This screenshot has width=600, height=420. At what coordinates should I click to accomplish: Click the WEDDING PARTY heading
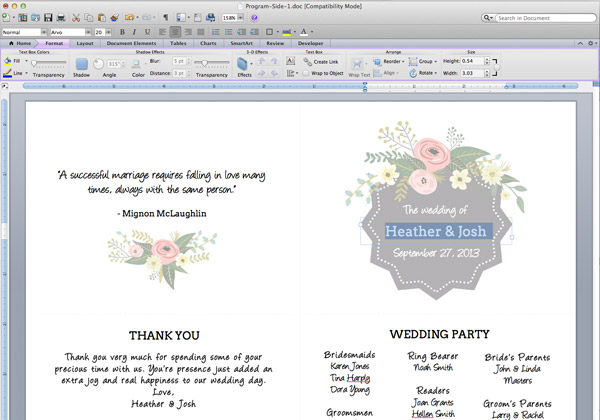click(439, 334)
